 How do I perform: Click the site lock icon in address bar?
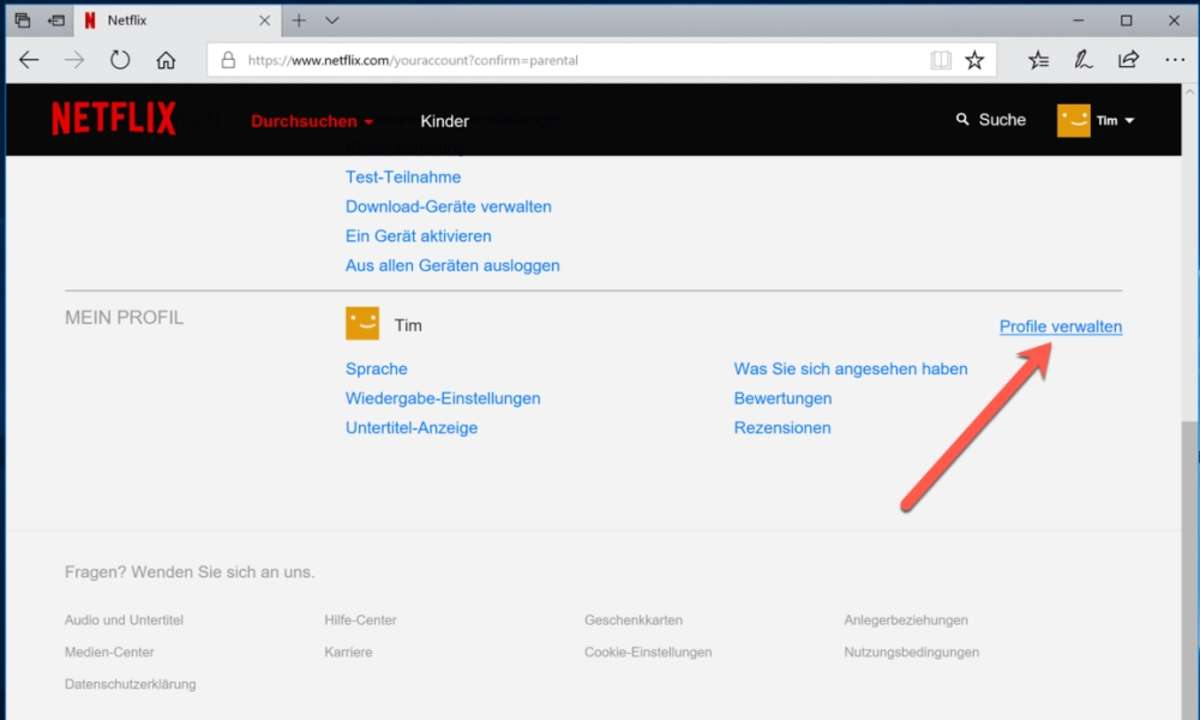click(x=228, y=60)
